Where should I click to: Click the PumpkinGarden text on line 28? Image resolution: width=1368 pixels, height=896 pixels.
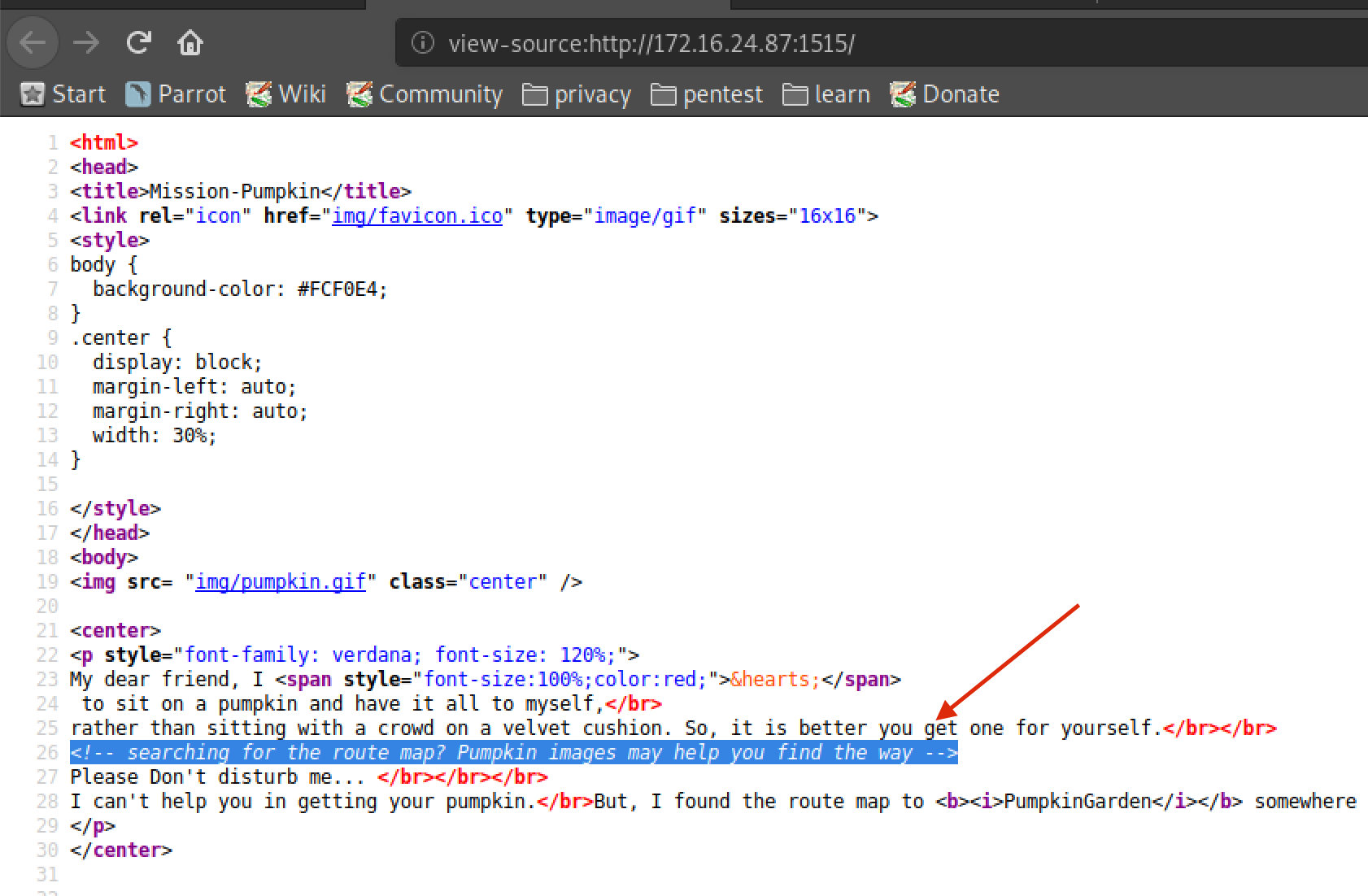tap(1078, 802)
